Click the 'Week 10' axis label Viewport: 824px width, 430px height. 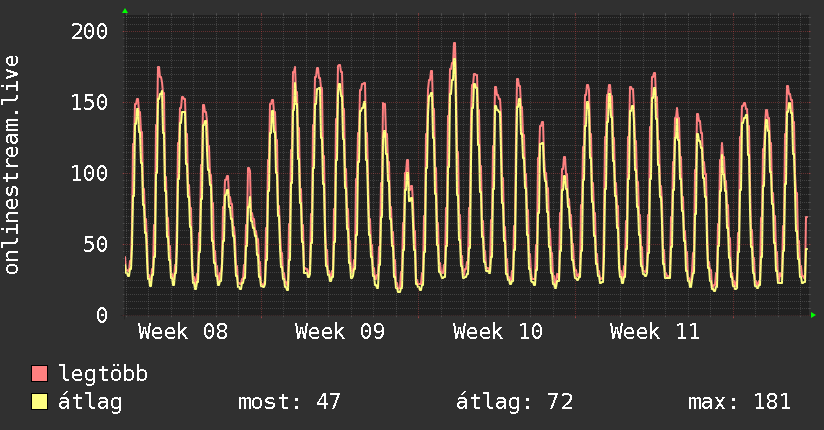497,332
